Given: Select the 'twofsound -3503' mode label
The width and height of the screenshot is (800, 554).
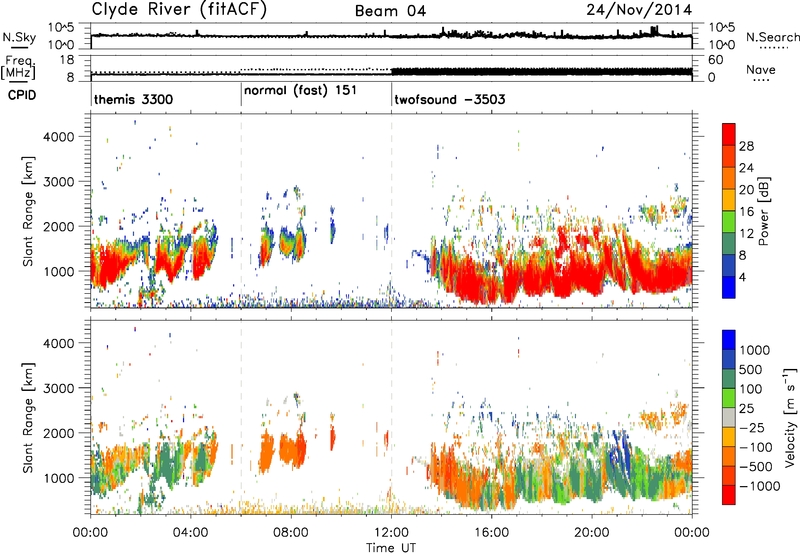Looking at the screenshot, I should click(x=449, y=99).
